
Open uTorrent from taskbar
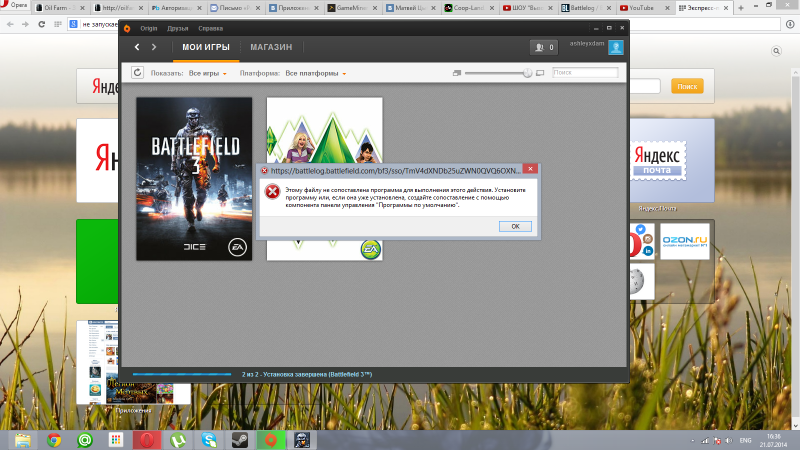(178, 440)
